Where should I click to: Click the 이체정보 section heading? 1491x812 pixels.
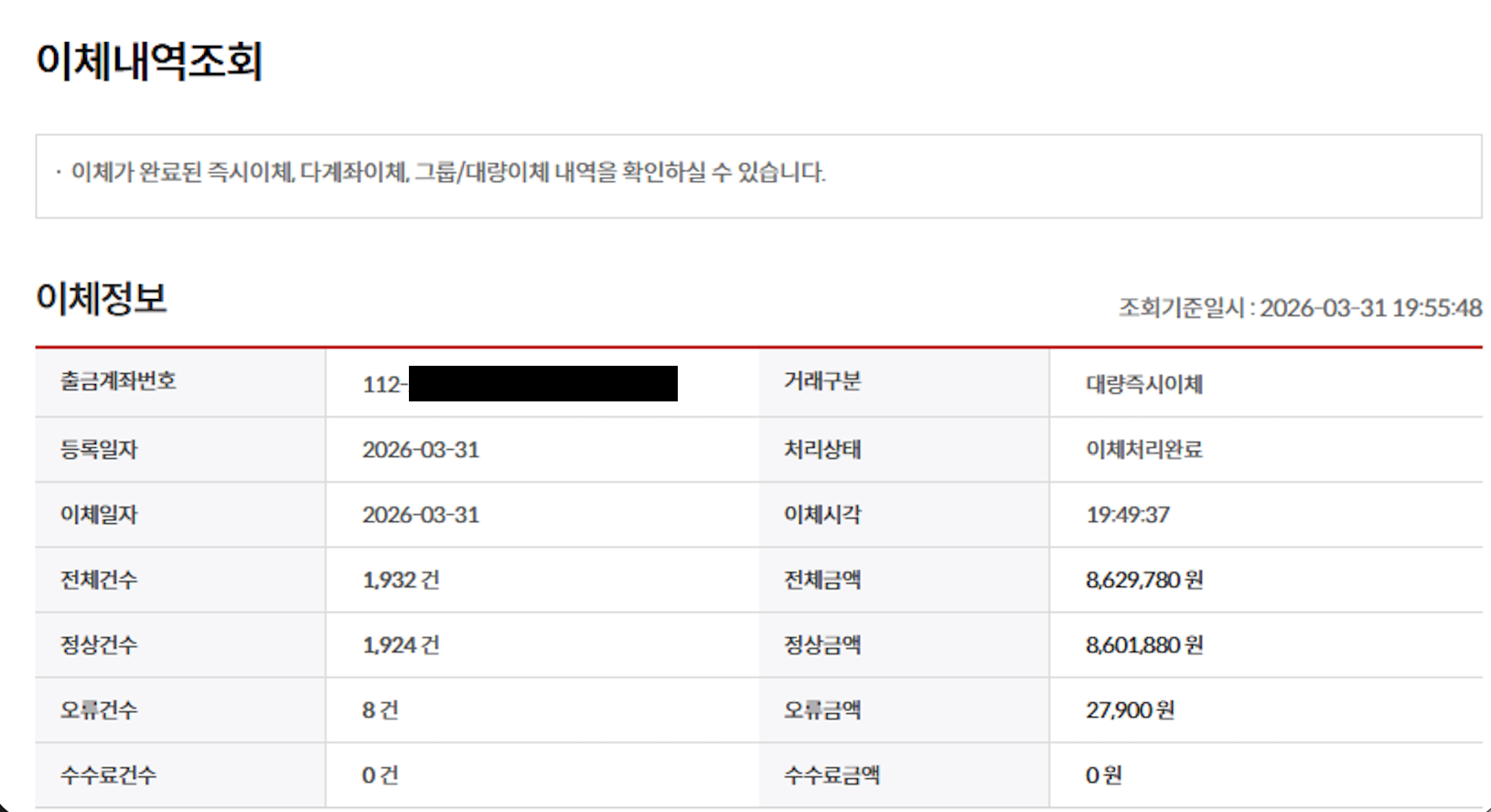[x=102, y=298]
